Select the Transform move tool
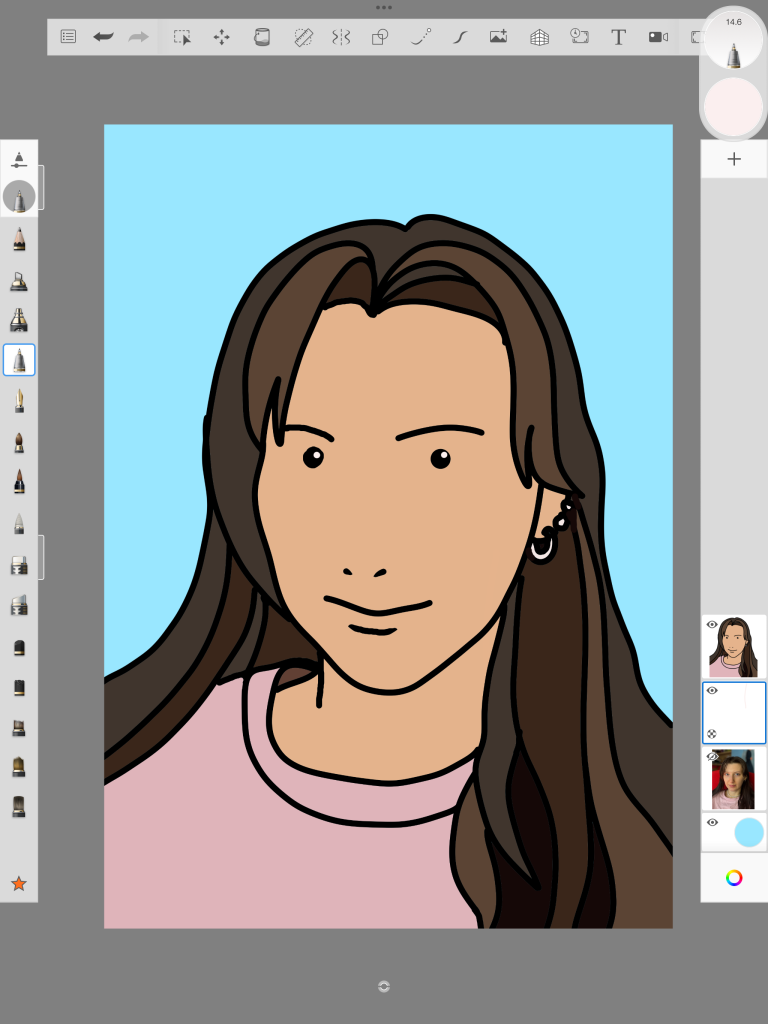 (221, 37)
